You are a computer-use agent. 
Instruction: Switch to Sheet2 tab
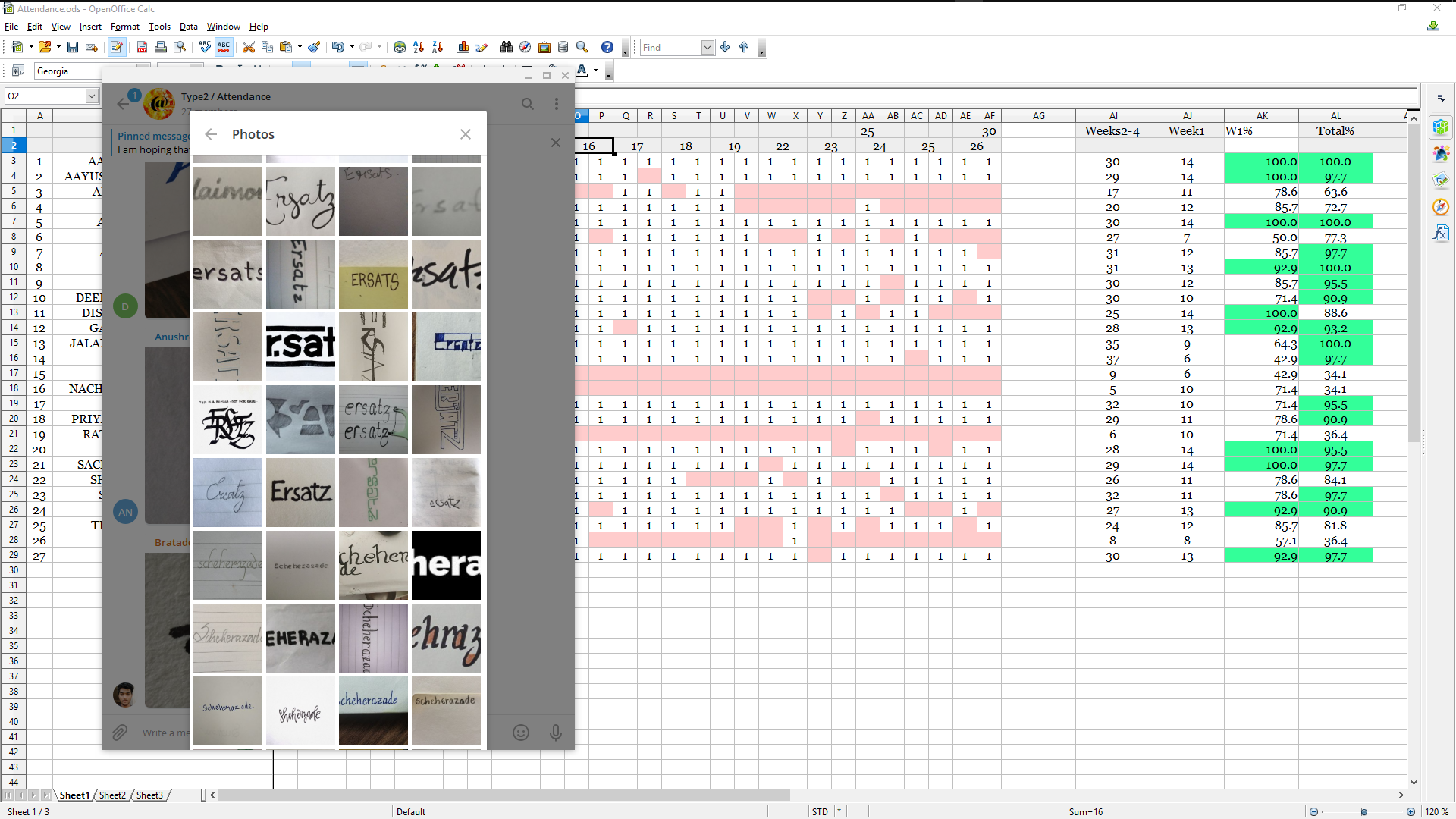pyautogui.click(x=112, y=794)
